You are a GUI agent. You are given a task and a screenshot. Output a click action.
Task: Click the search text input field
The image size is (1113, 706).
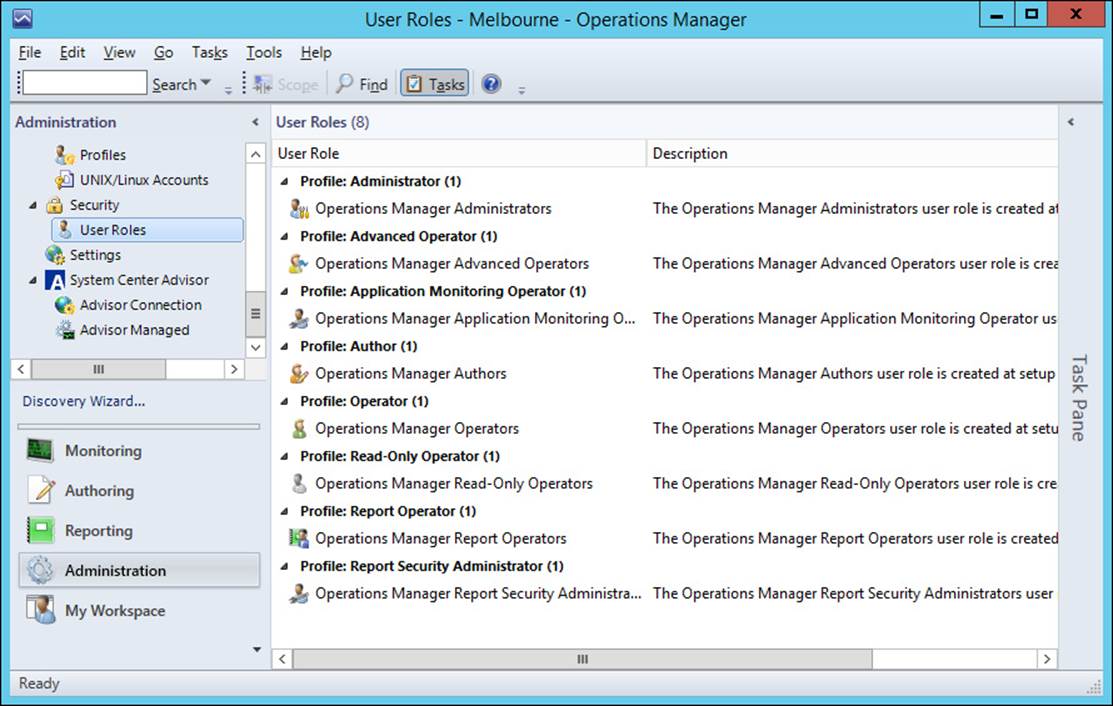[84, 83]
